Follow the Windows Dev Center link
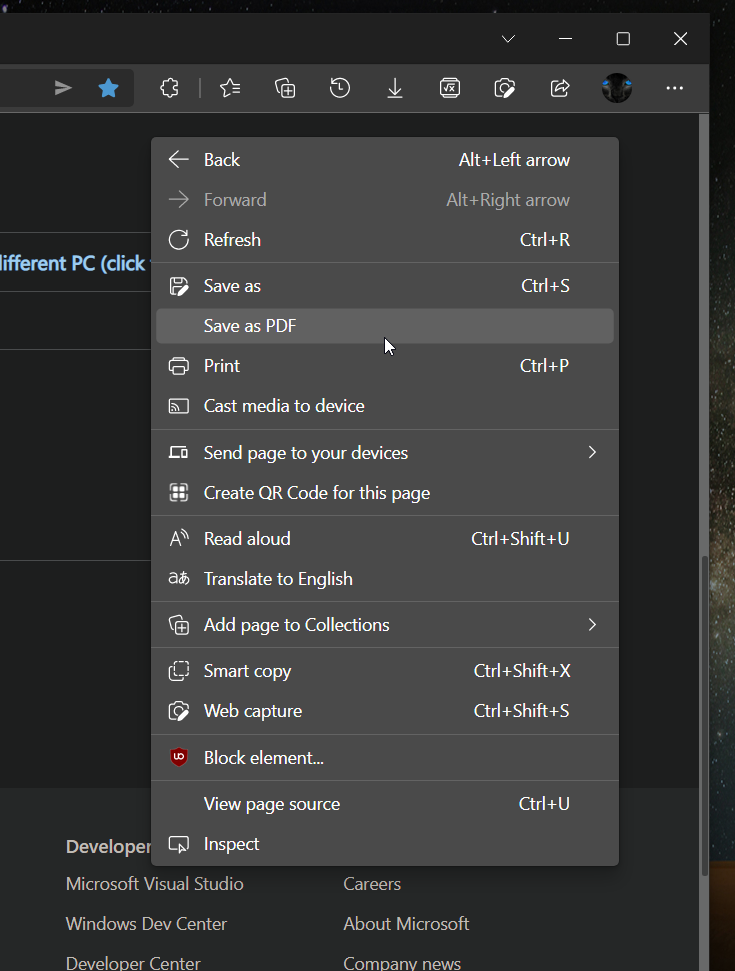This screenshot has width=735, height=971. 146,924
